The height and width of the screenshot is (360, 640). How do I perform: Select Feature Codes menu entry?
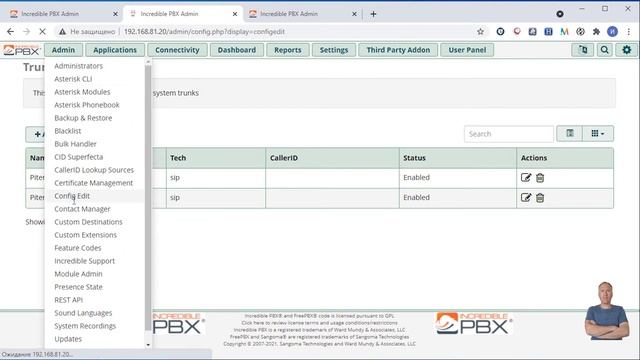tap(78, 248)
